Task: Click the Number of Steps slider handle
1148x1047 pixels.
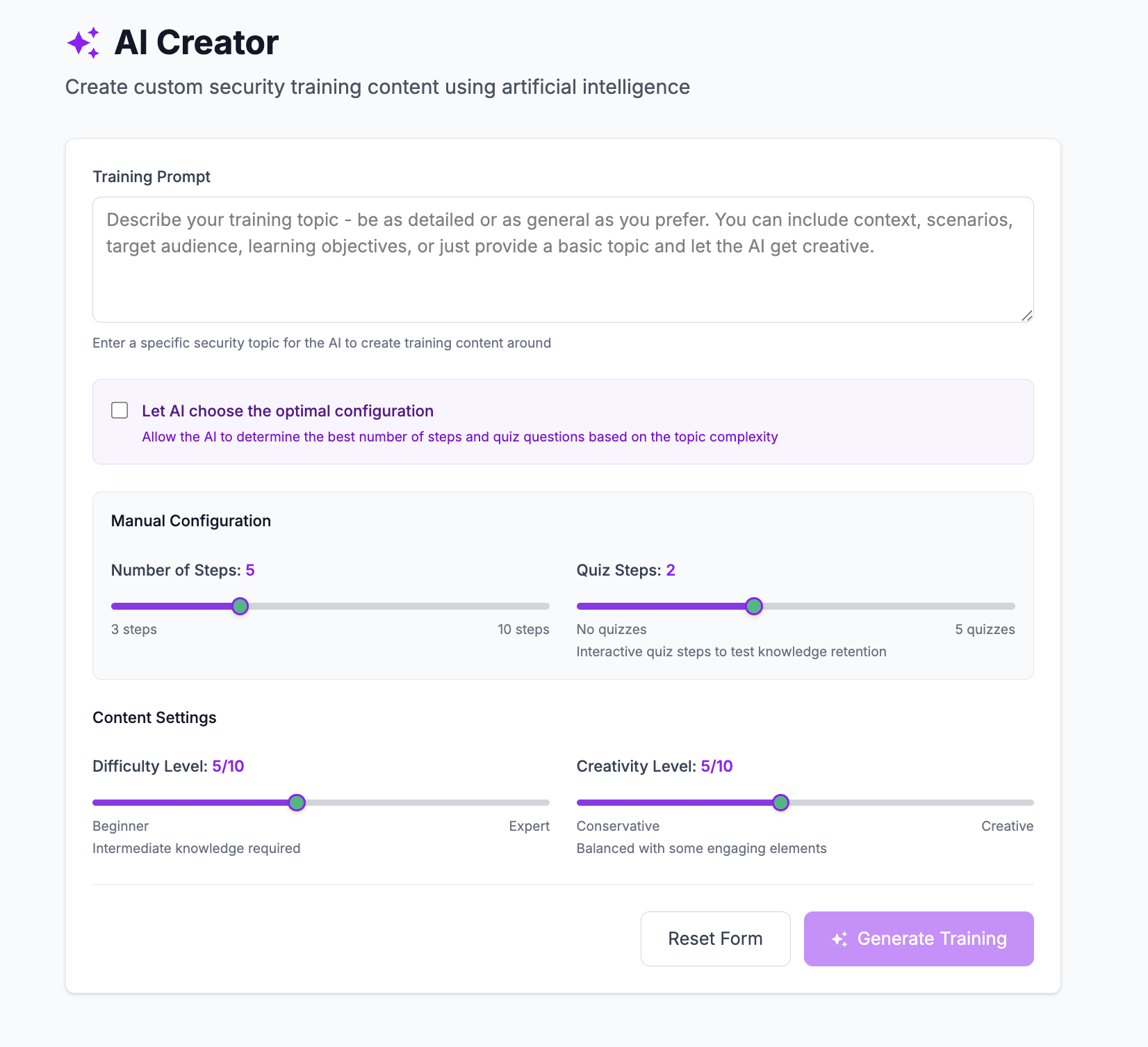Action: coord(240,606)
